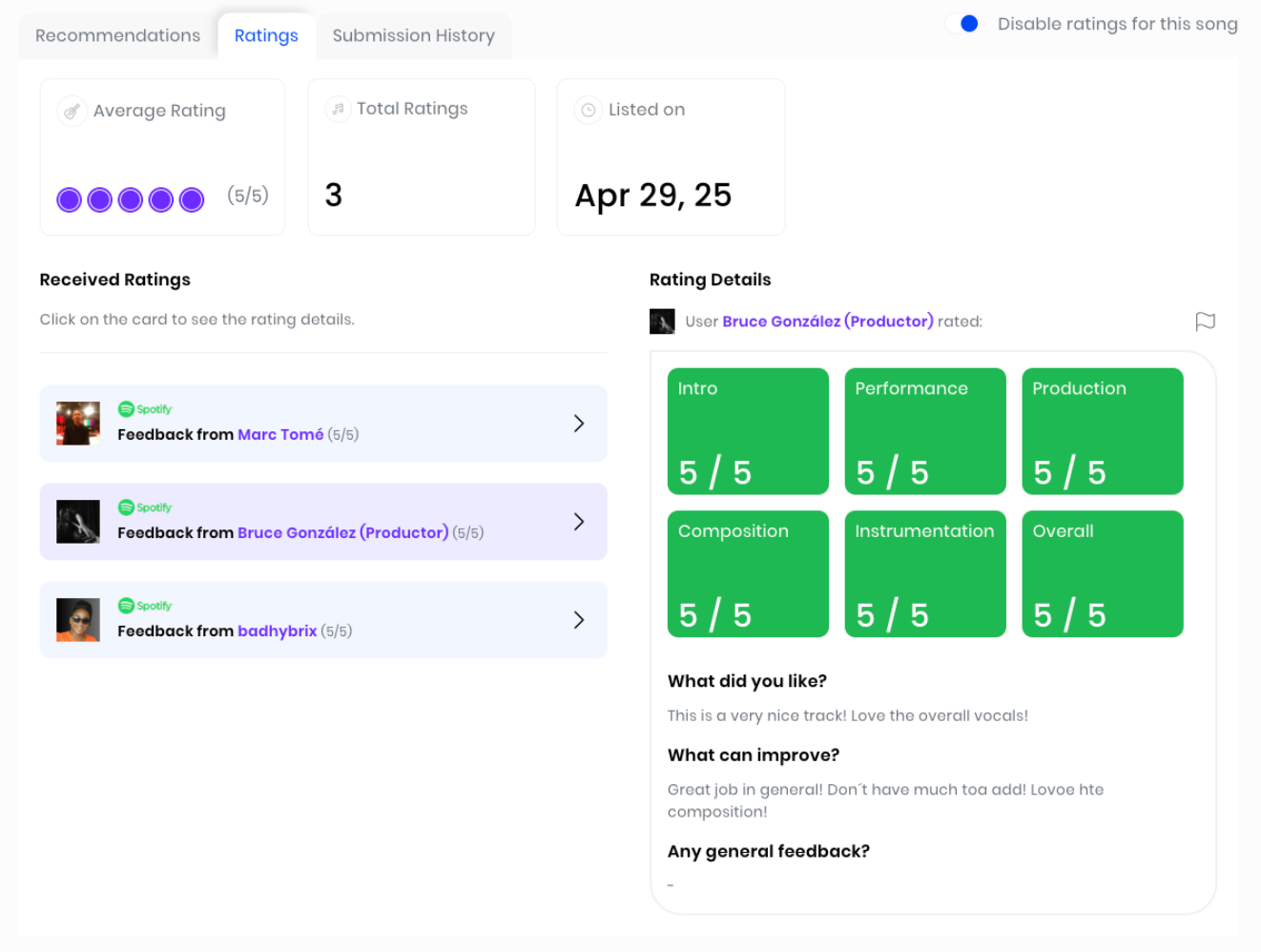Click the 'Received Ratings' heading
The image size is (1261, 952).
coord(115,279)
